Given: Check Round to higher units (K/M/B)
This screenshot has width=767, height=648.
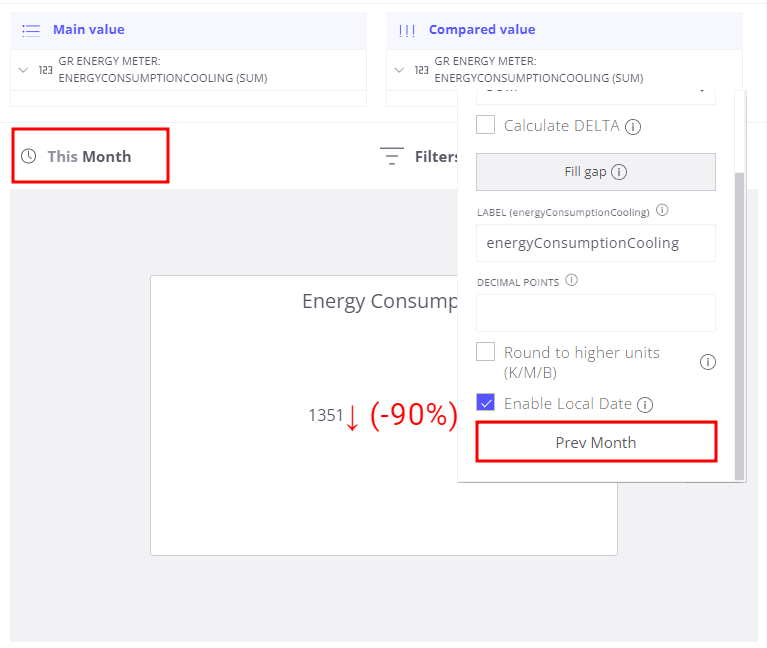Looking at the screenshot, I should tap(485, 352).
